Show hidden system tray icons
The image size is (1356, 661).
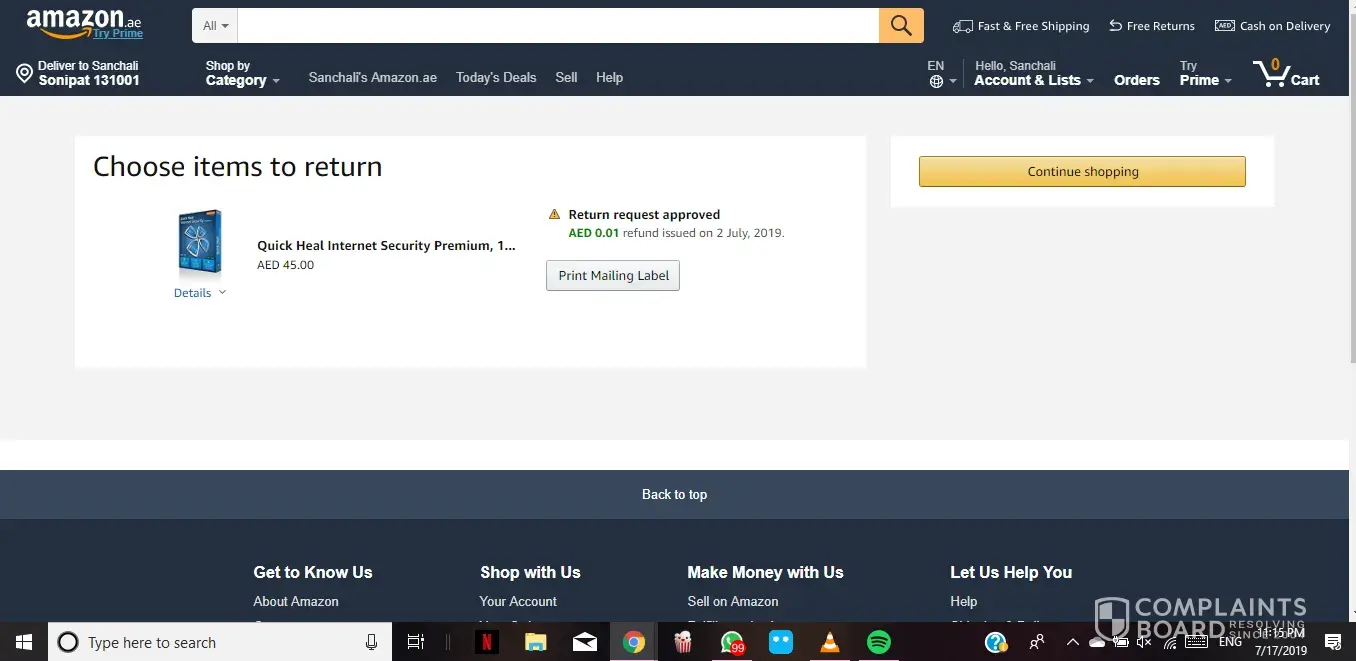pyautogui.click(x=1072, y=642)
